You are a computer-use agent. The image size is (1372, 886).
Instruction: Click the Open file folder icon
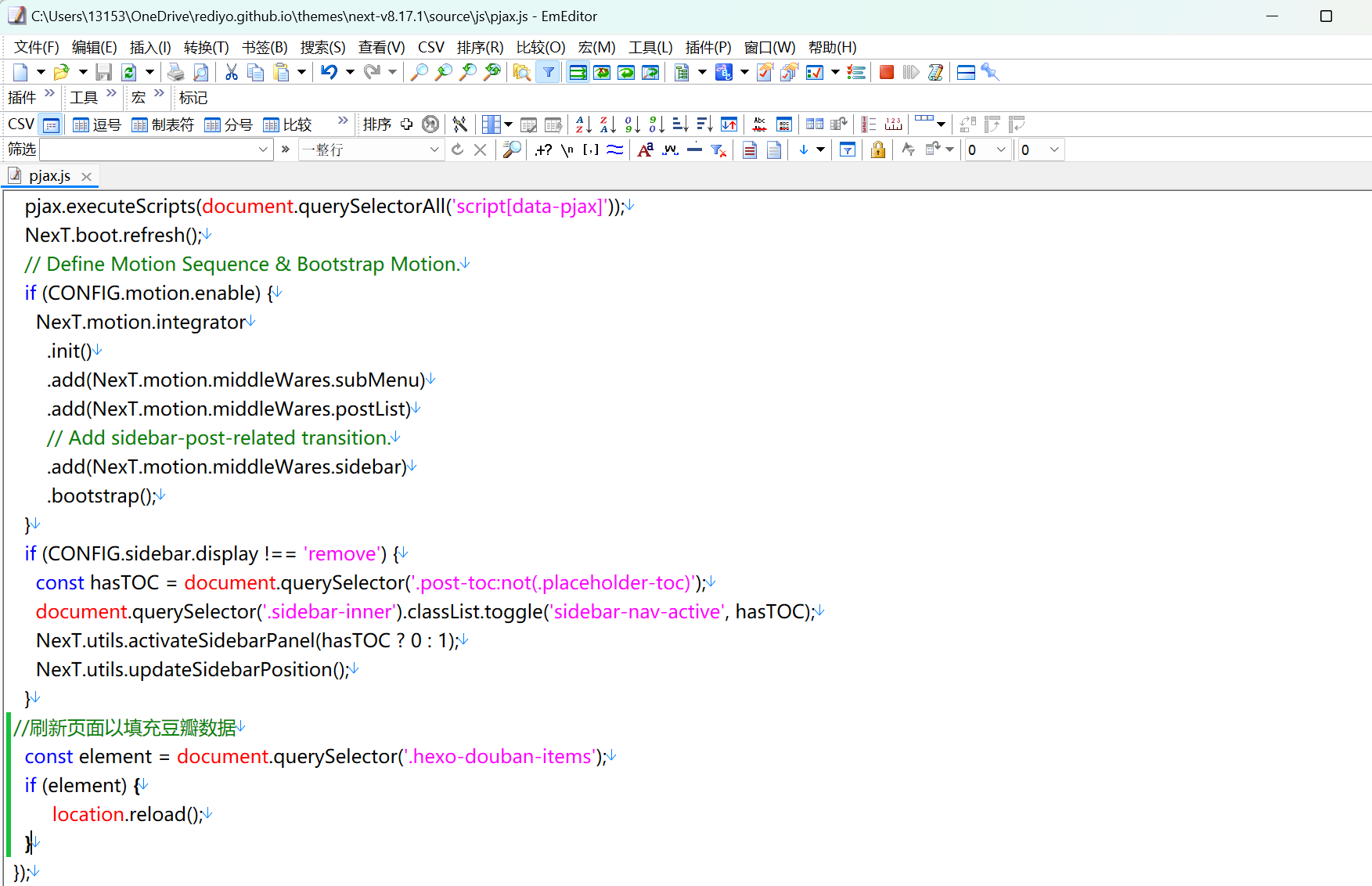pos(62,73)
